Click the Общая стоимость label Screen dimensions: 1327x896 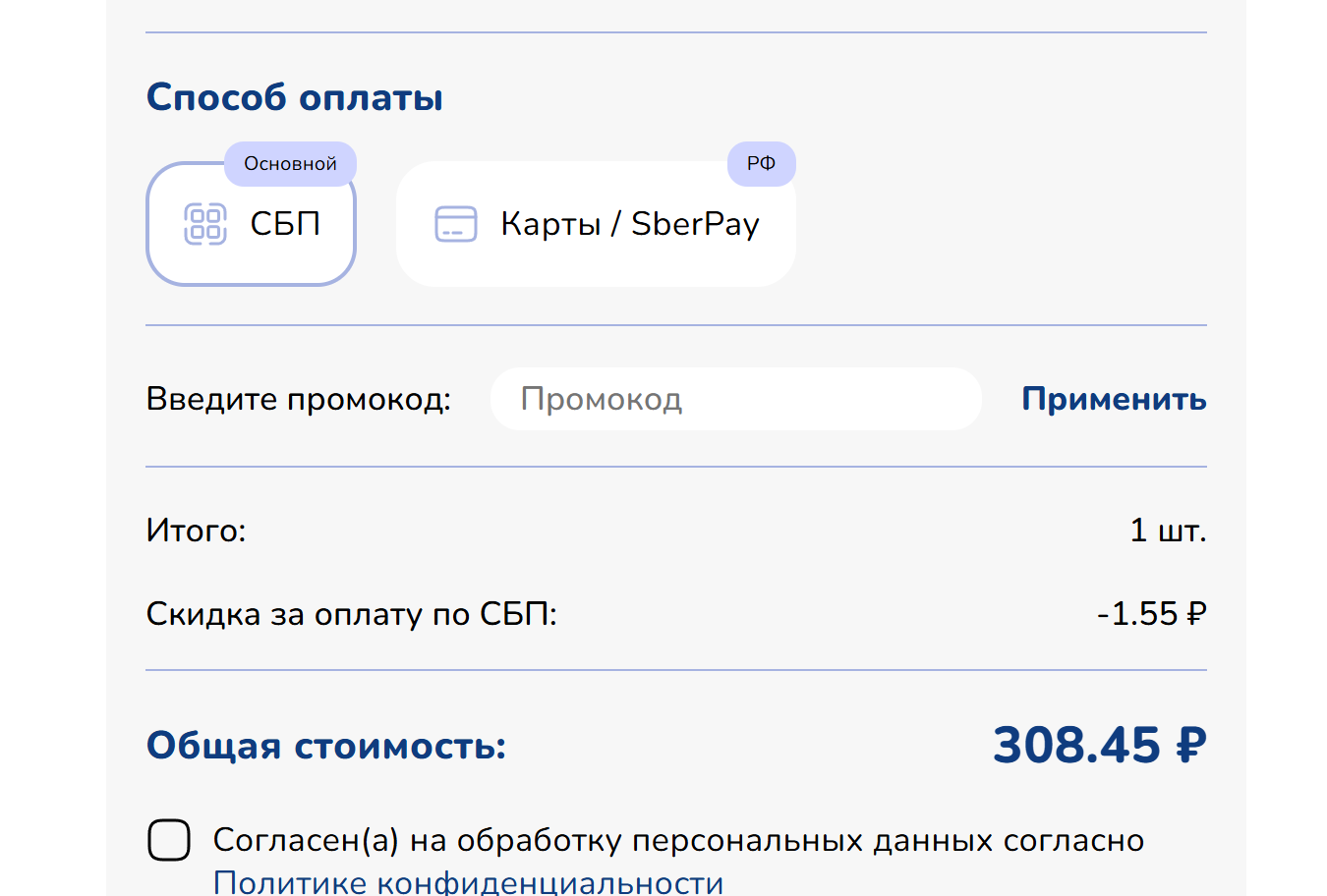pos(326,746)
